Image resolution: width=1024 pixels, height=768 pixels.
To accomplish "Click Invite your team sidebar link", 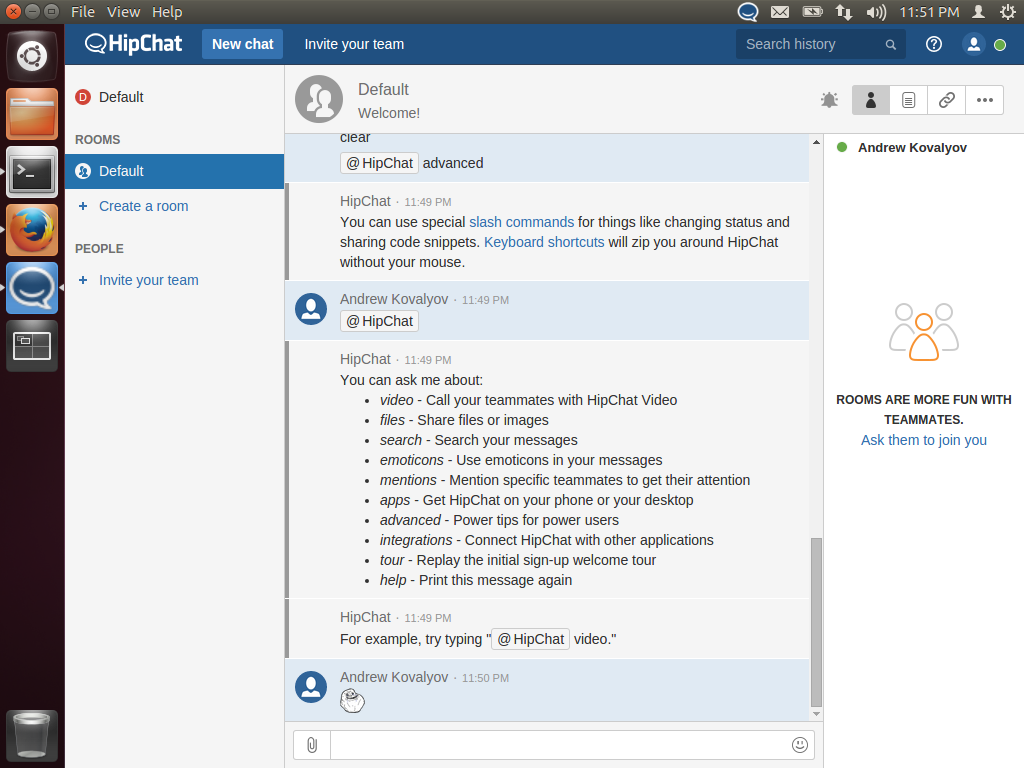I will [149, 280].
